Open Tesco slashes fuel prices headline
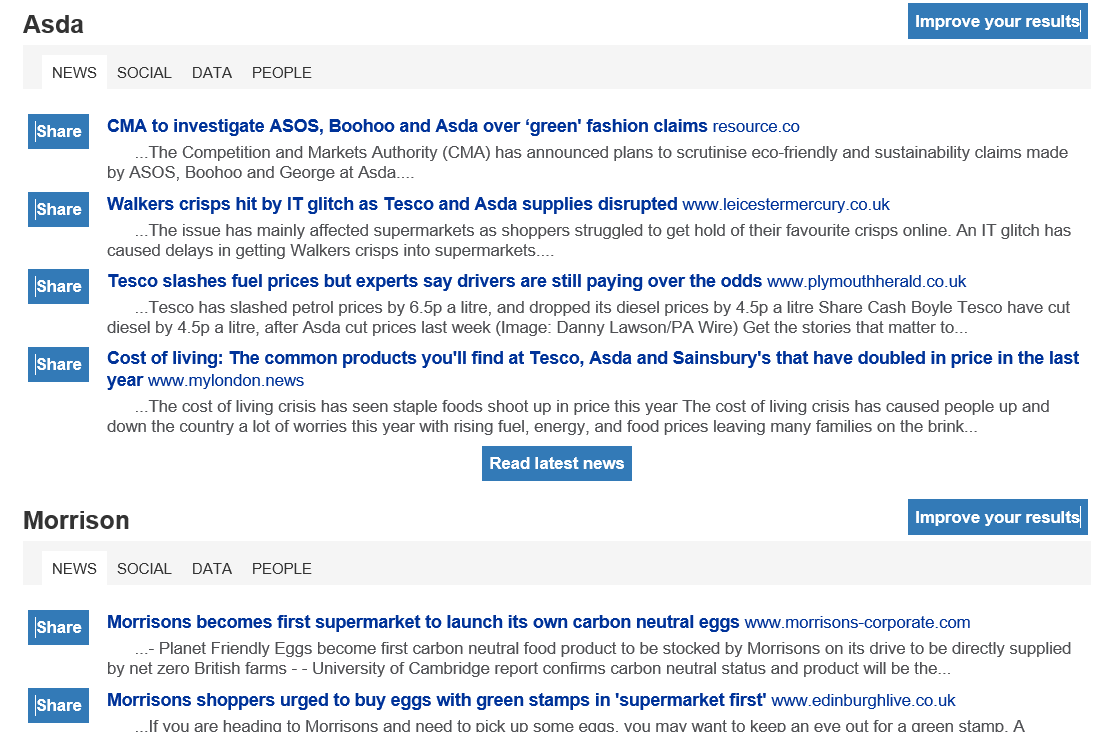Image resolution: width=1102 pixels, height=732 pixels. point(434,281)
